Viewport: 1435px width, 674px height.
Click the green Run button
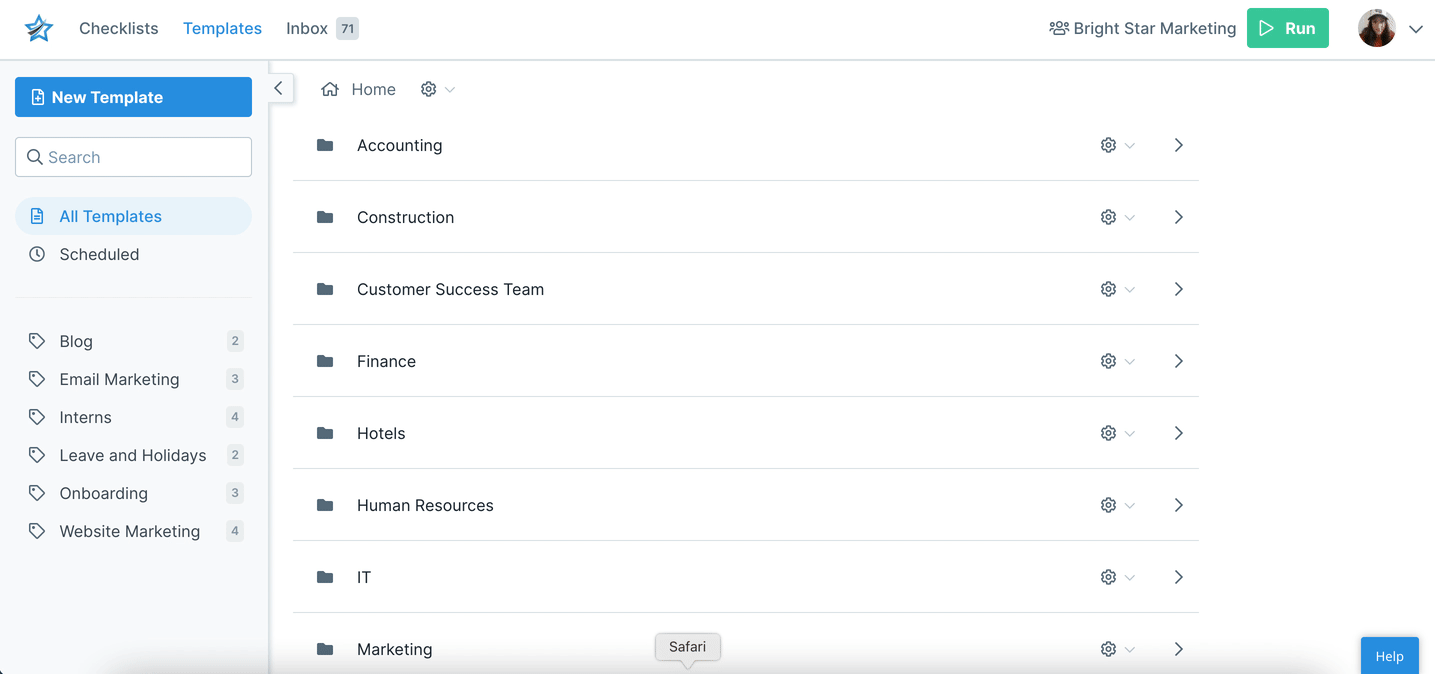1288,28
